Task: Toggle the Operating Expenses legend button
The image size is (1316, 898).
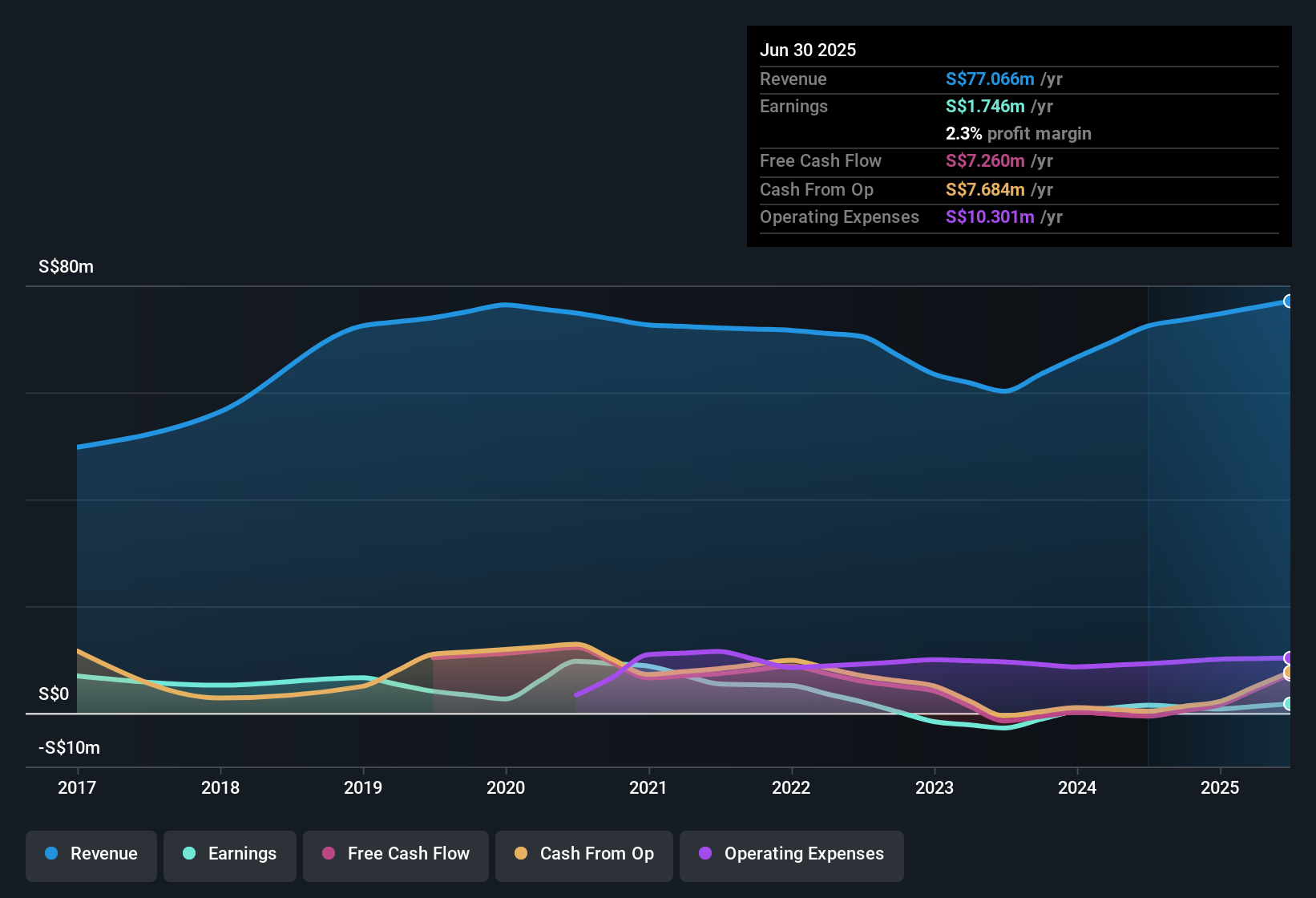Action: [x=792, y=854]
